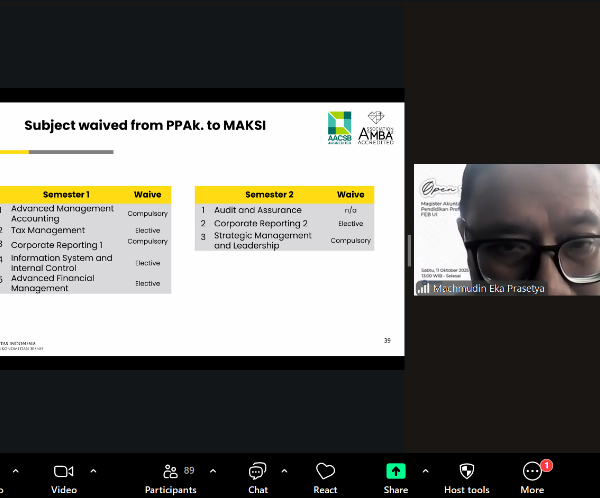Image resolution: width=600 pixels, height=498 pixels.
Task: Click the Video camera icon
Action: tap(64, 471)
